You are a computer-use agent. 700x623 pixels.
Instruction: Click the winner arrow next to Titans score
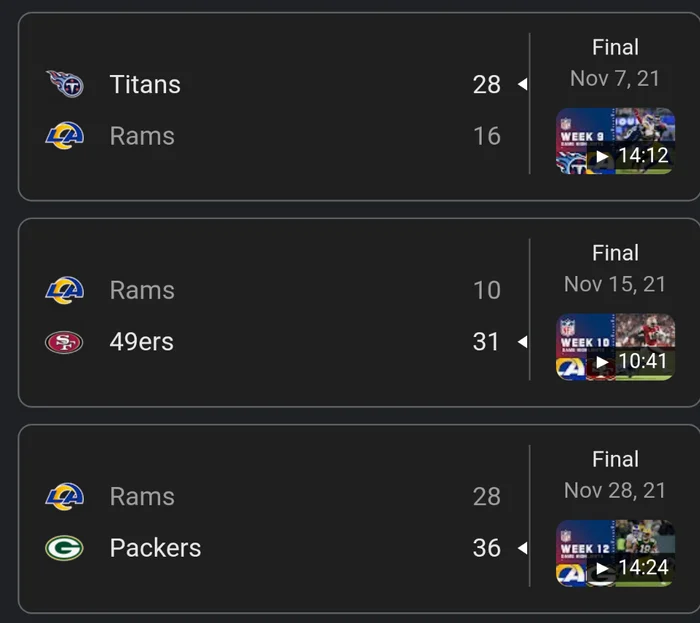point(522,85)
